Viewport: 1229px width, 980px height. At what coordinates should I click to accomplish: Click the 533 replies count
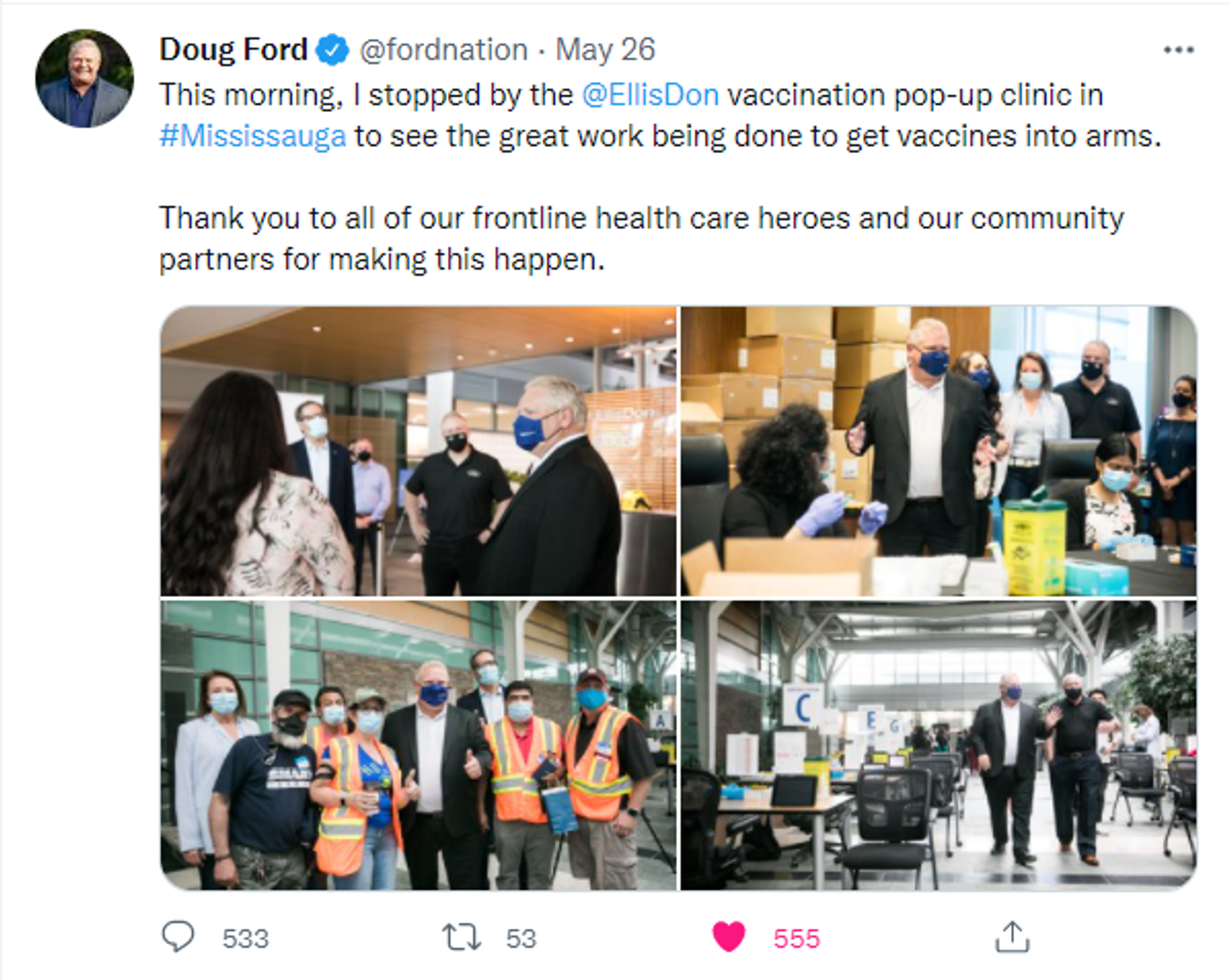click(x=245, y=939)
